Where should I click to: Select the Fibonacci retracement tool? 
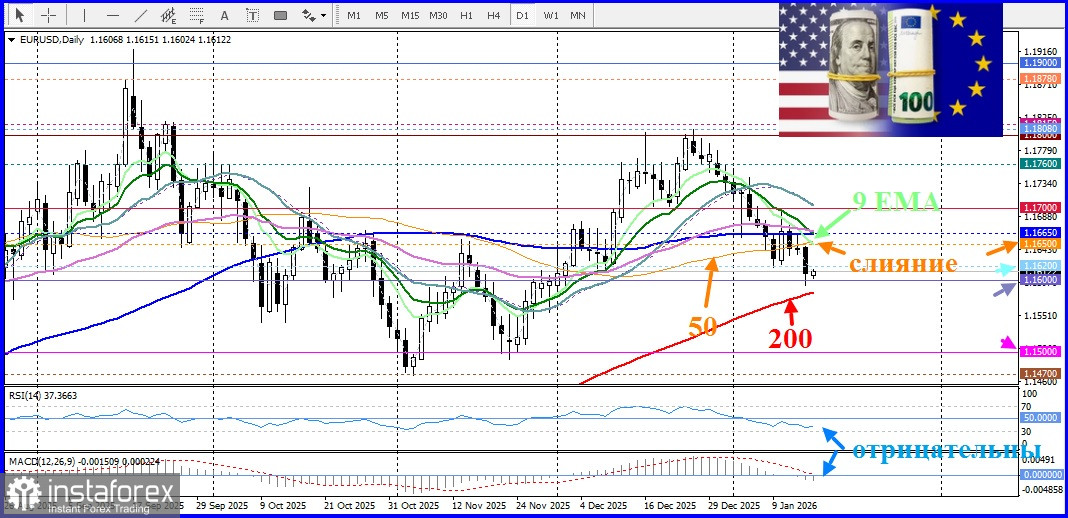click(x=197, y=14)
